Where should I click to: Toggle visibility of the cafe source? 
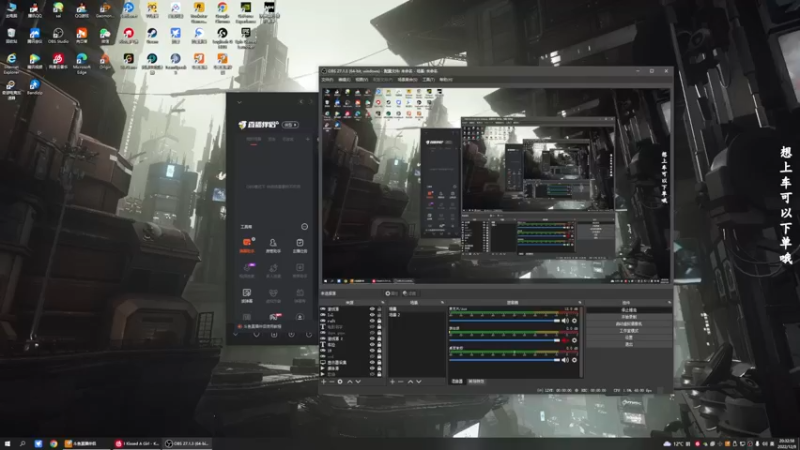372,321
